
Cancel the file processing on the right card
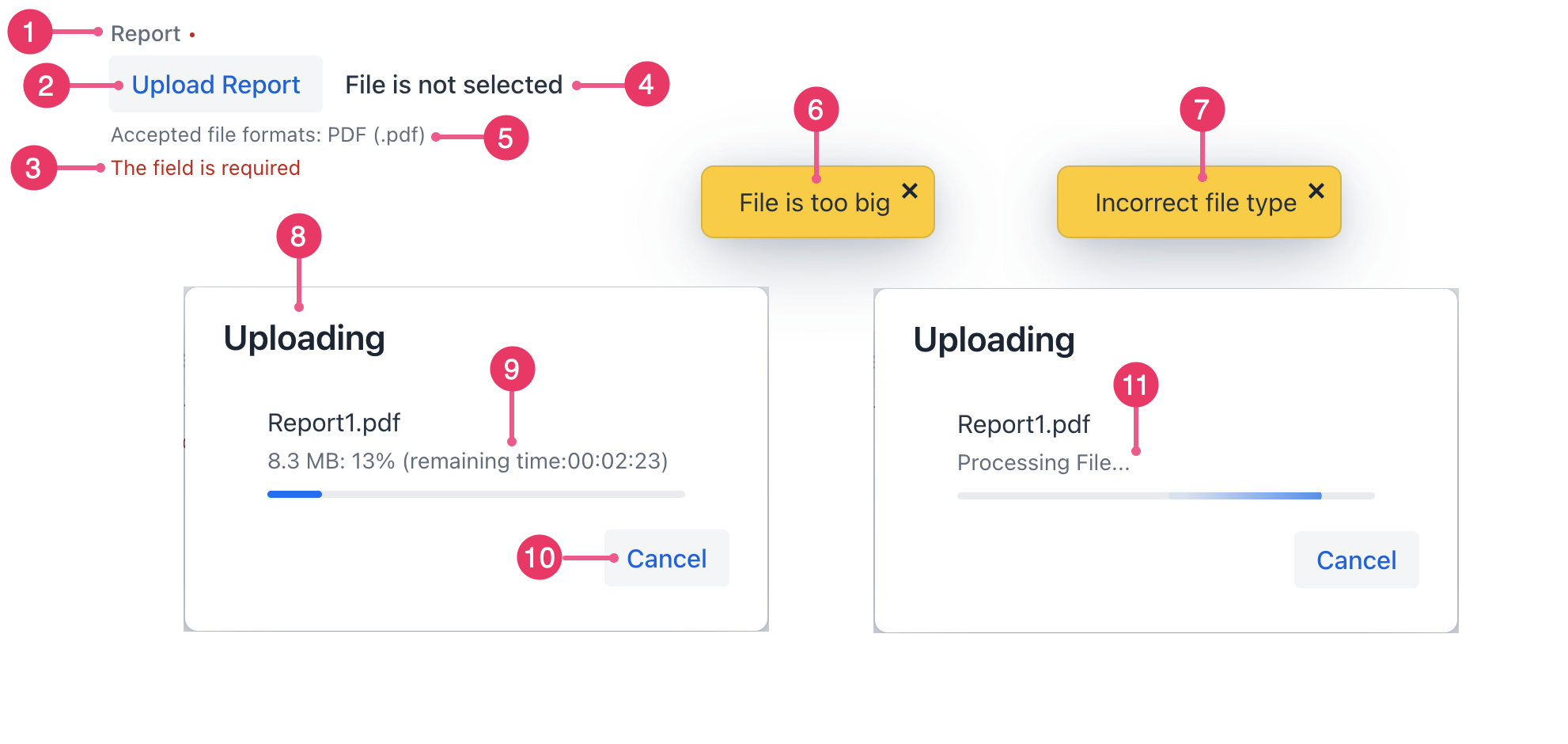1356,560
